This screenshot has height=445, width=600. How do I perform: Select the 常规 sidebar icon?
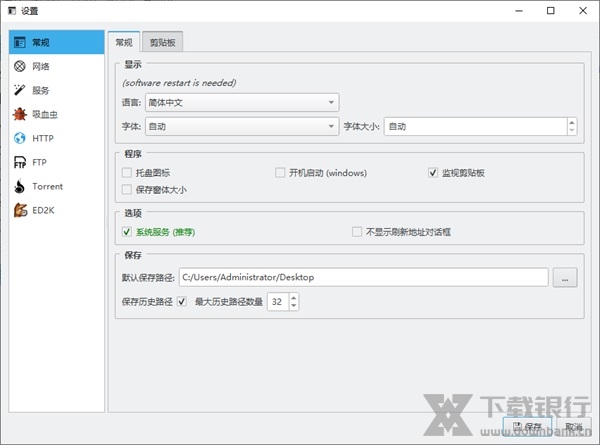(20, 42)
